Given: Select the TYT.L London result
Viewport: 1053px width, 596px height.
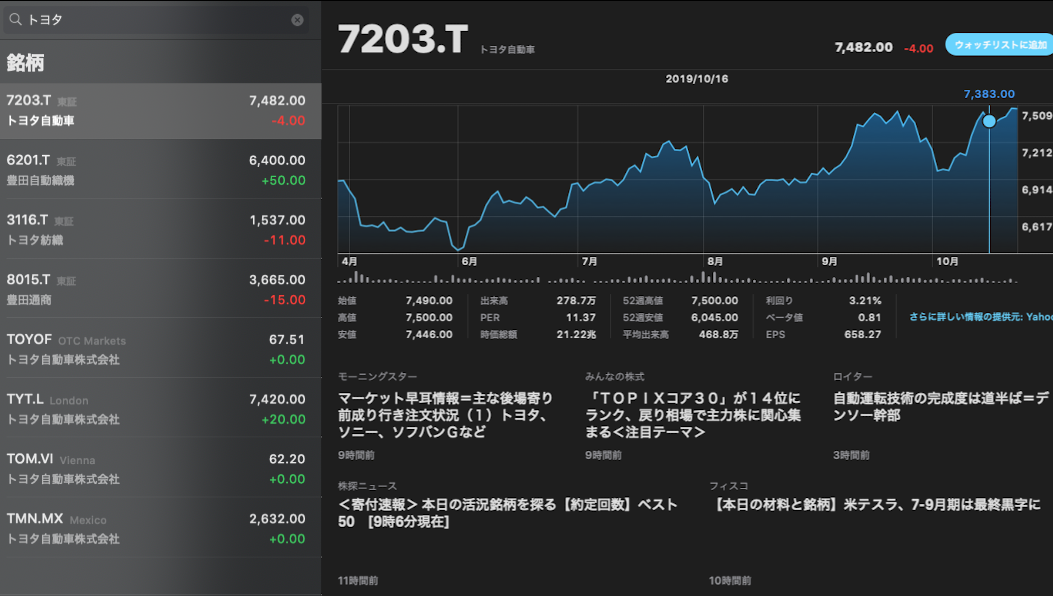Looking at the screenshot, I should coord(161,409).
